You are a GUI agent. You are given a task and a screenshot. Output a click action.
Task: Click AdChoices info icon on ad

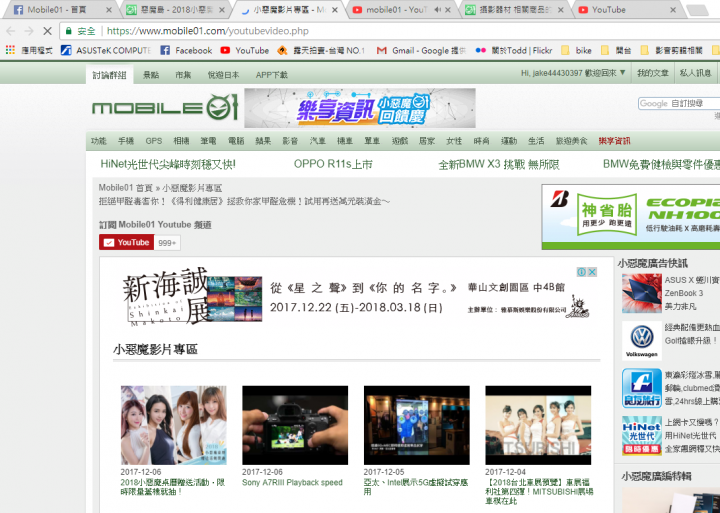[581, 272]
